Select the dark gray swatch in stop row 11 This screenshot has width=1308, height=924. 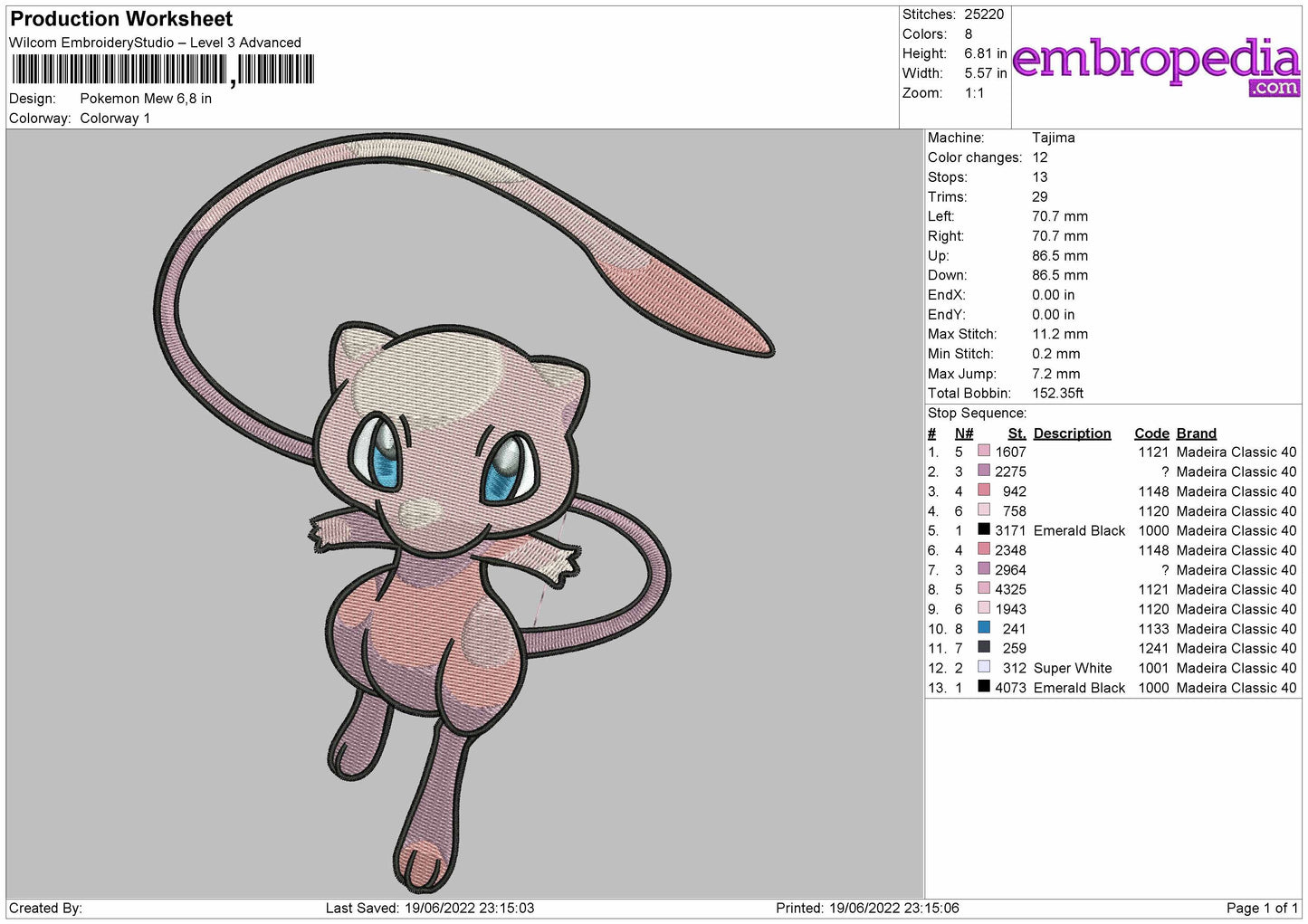pos(984,647)
